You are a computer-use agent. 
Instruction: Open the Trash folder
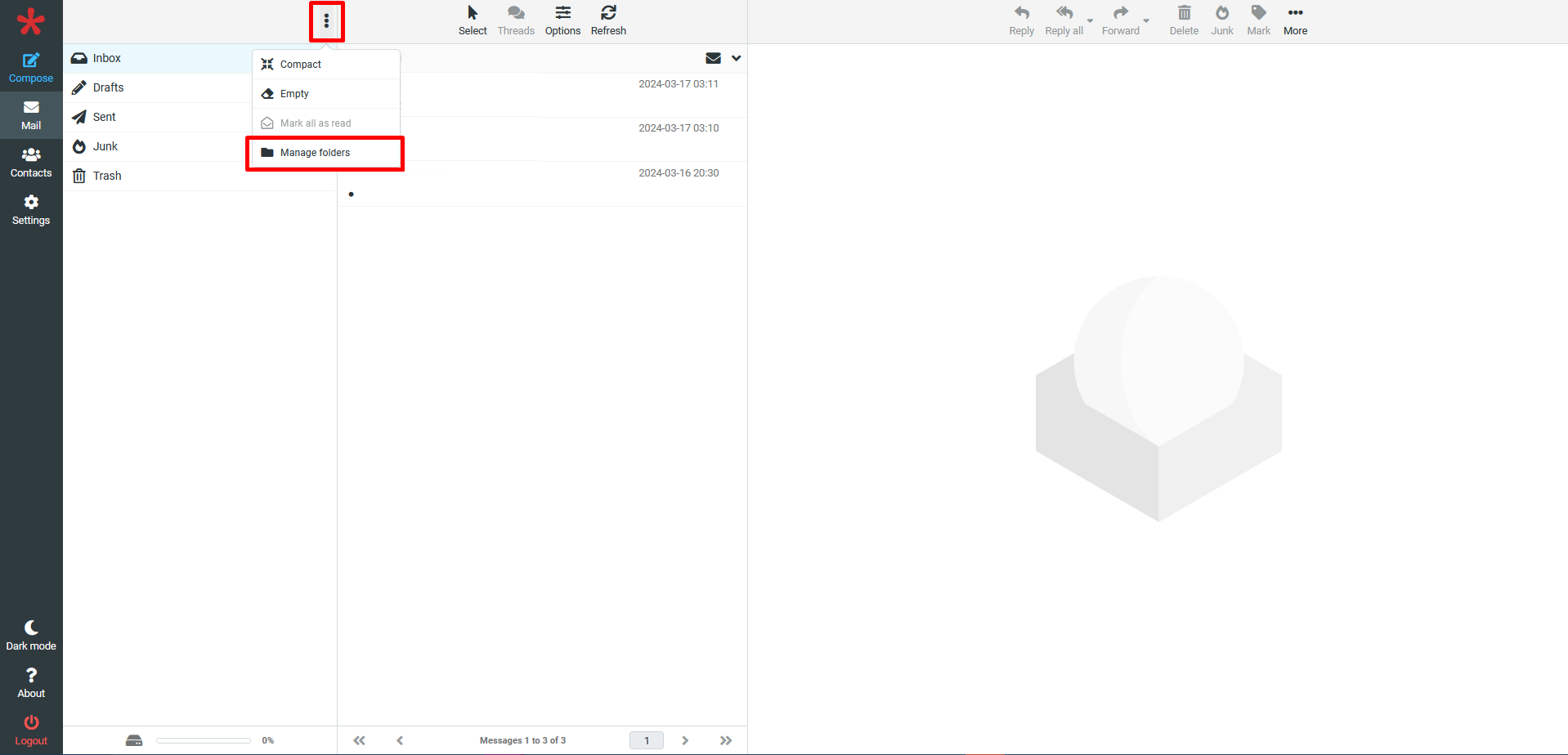tap(107, 176)
